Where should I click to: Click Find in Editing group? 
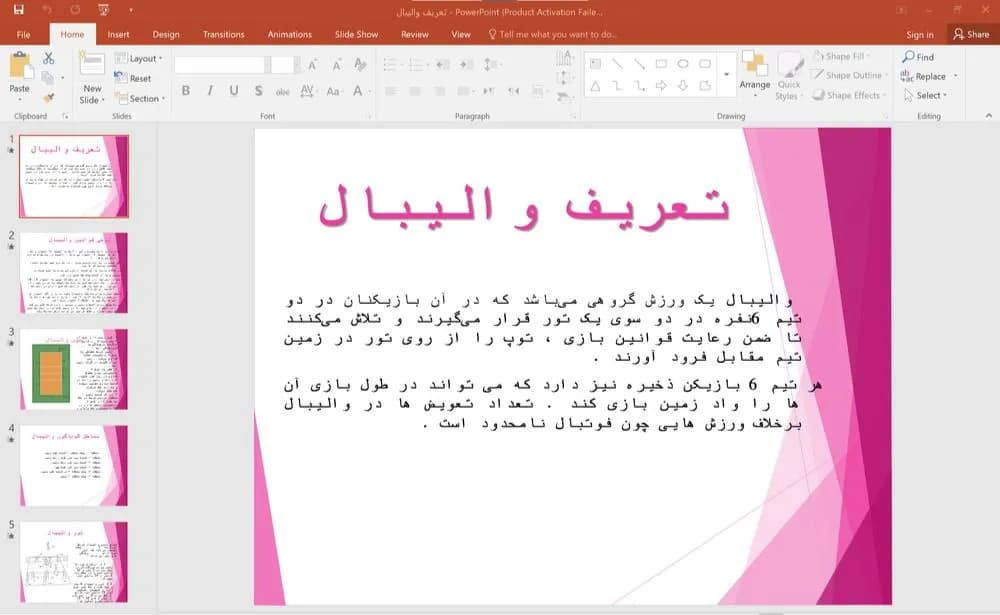pyautogui.click(x=918, y=57)
